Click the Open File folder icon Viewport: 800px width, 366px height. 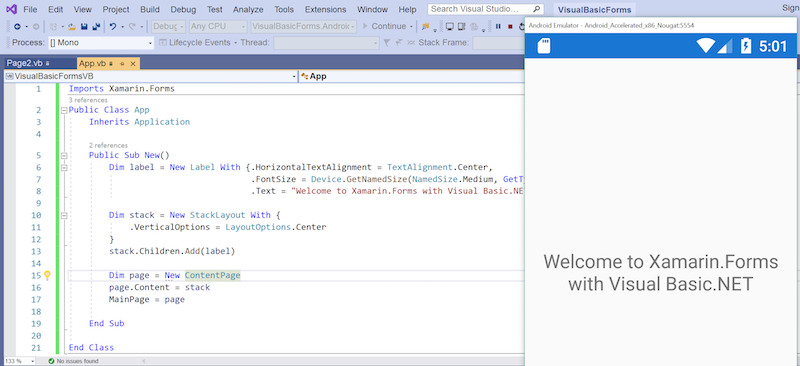(72, 27)
